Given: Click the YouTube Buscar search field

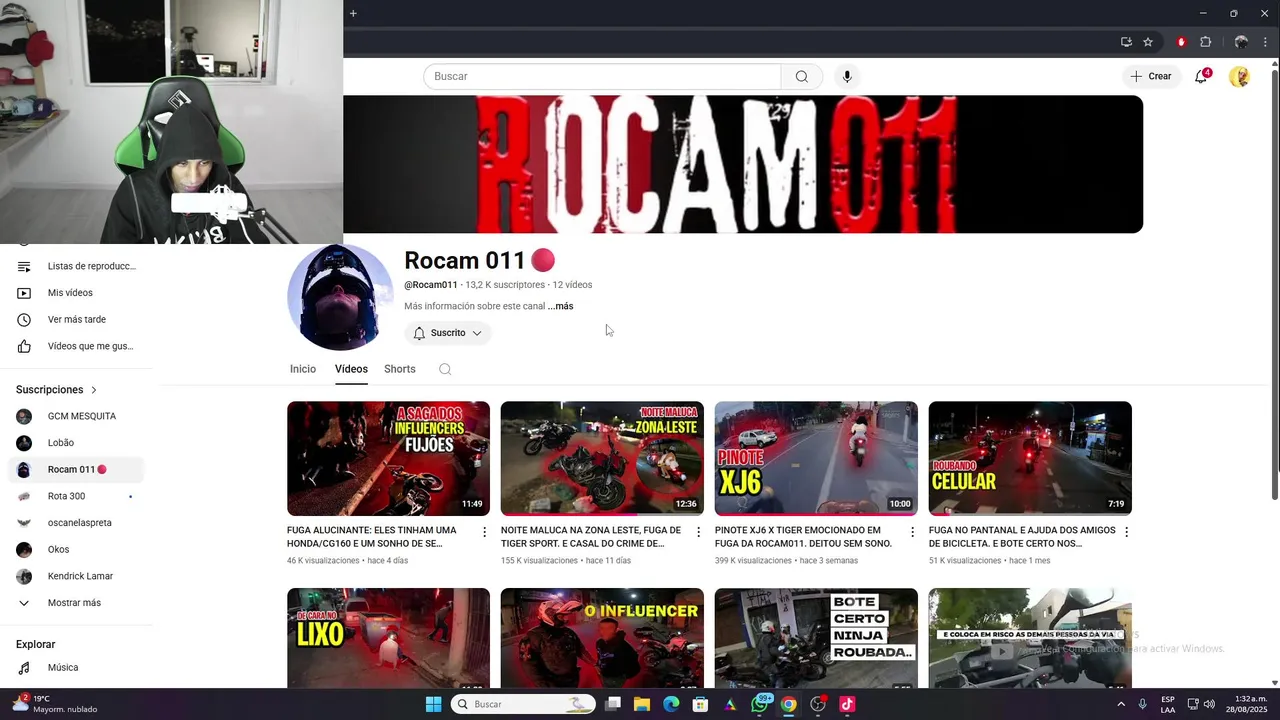Looking at the screenshot, I should tap(602, 77).
